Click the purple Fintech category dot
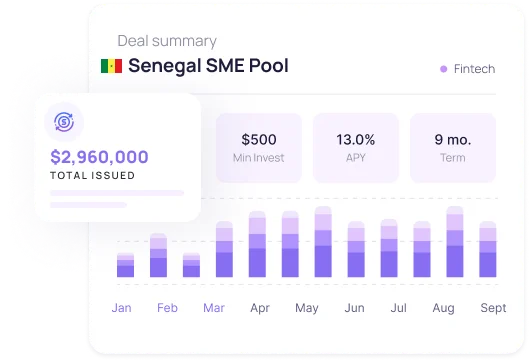The image size is (530, 361). click(x=443, y=69)
